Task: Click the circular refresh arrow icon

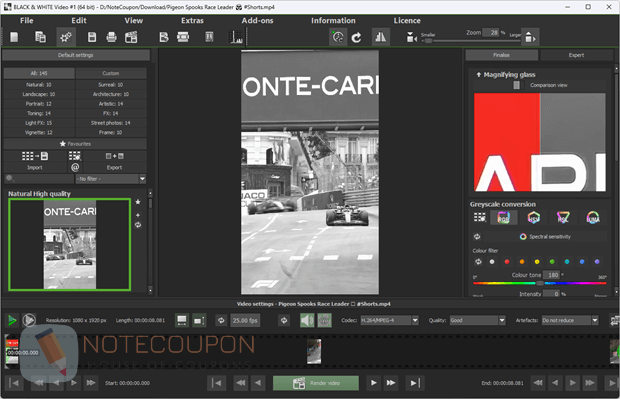Action: pos(357,37)
